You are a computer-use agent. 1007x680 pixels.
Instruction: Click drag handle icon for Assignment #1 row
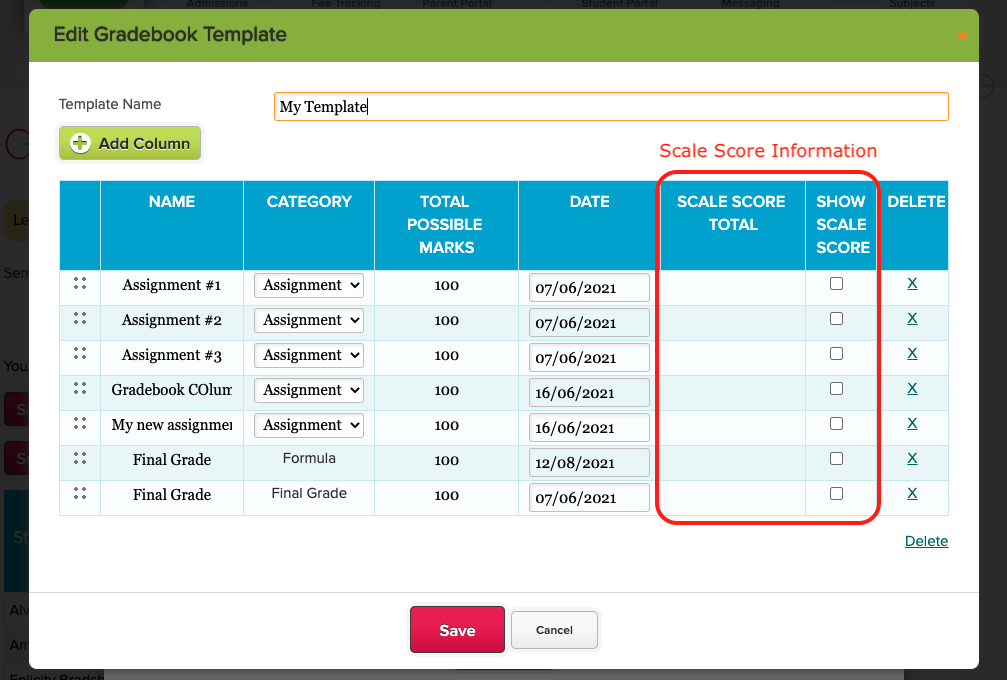click(80, 283)
